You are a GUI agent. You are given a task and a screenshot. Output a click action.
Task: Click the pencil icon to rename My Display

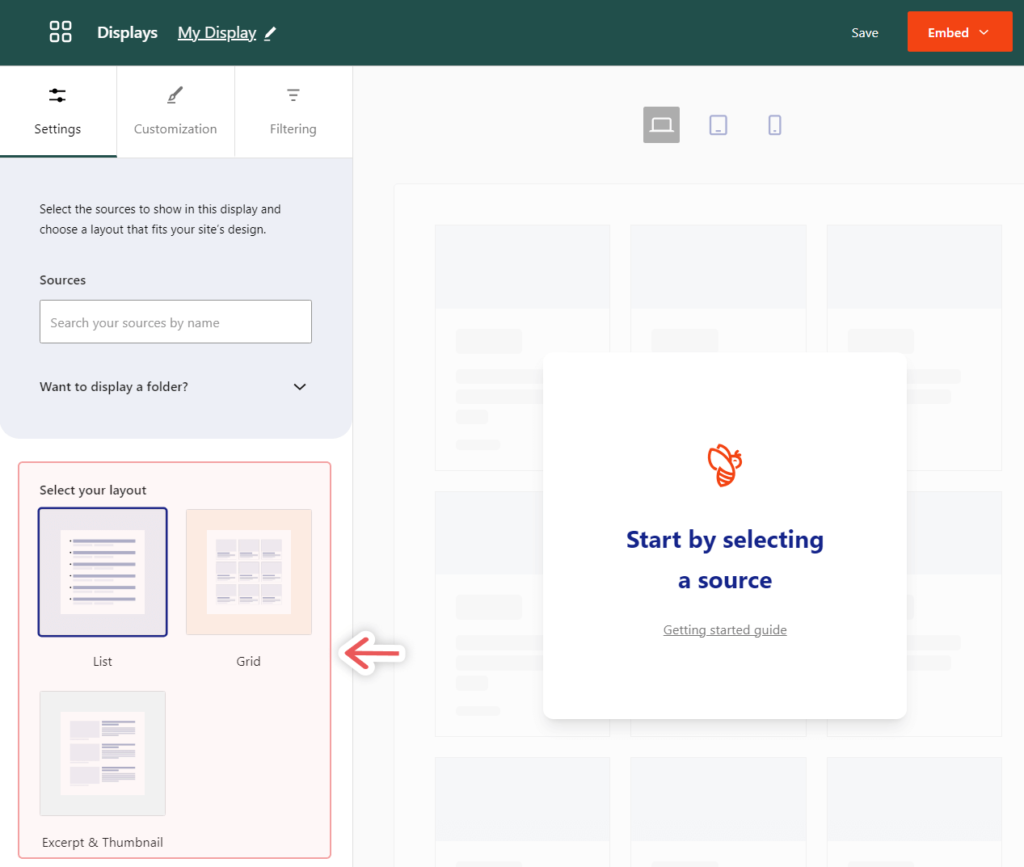tap(268, 32)
